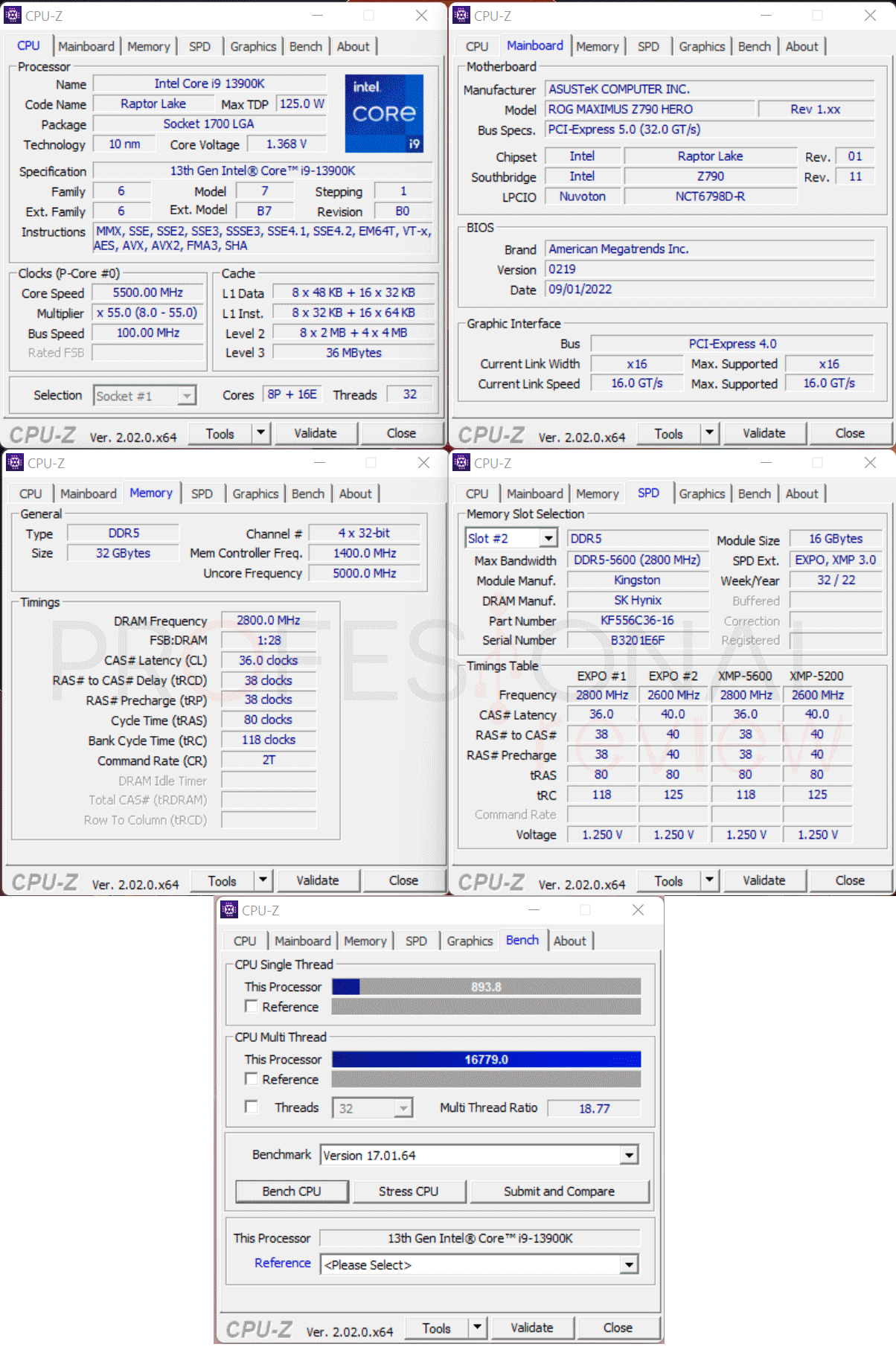The height and width of the screenshot is (1347, 896).
Task: Click the Bench CPU button
Action: pos(292,1191)
